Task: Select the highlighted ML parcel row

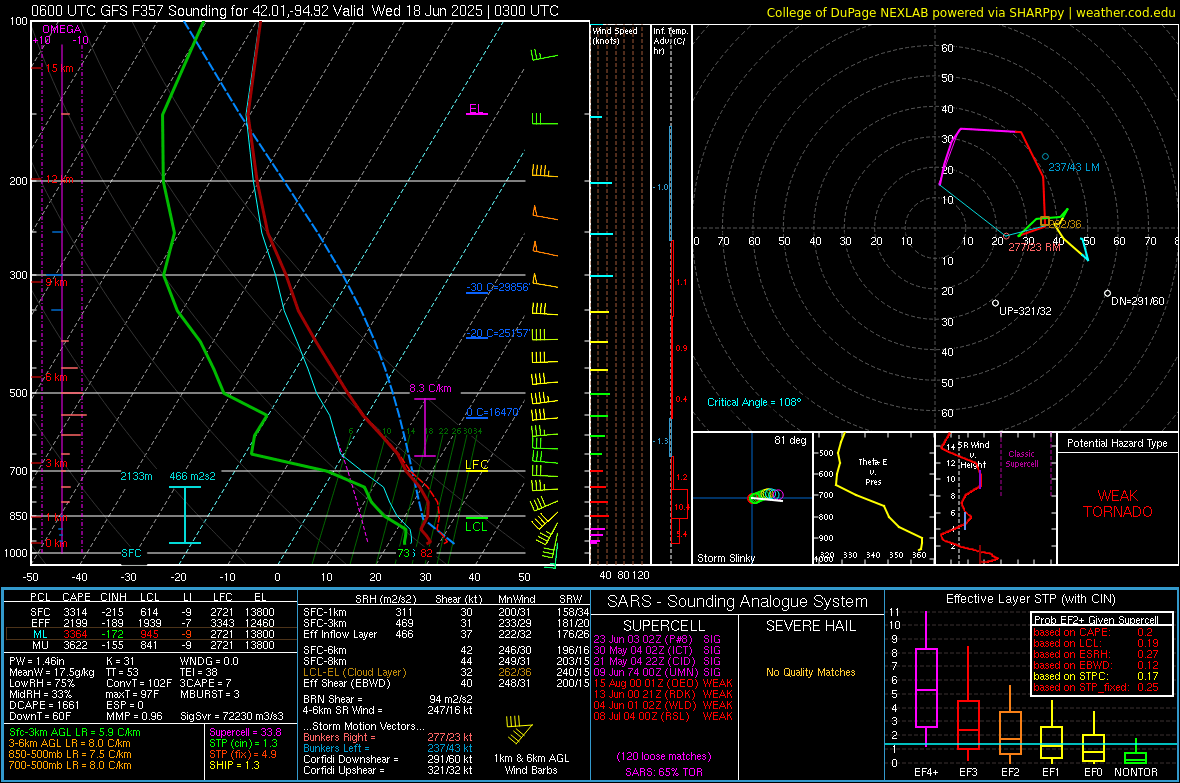Action: pyautogui.click(x=152, y=634)
